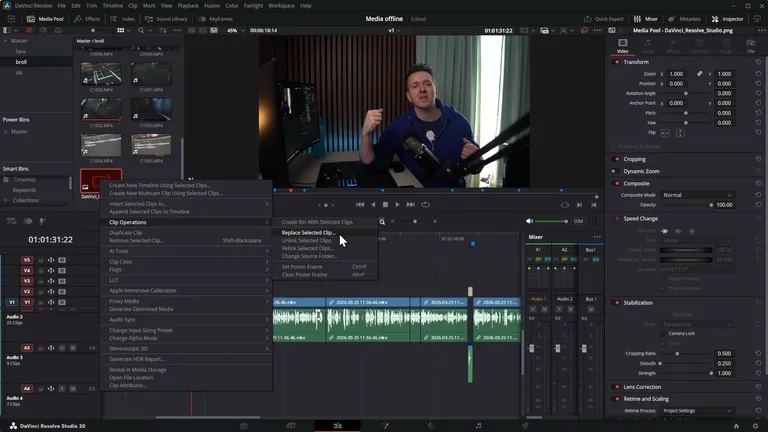Toggle the Inspector panel button

tap(727, 19)
